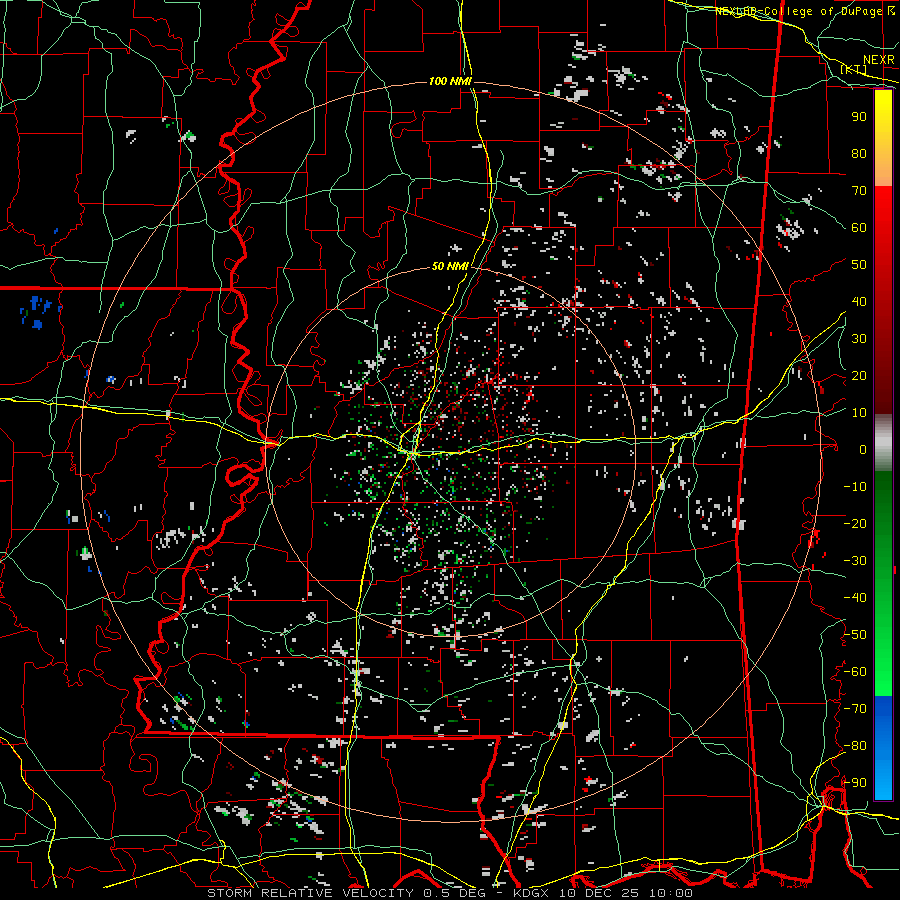Click the -70 value on the velocity scale
This screenshot has width=900, height=900.
click(855, 709)
